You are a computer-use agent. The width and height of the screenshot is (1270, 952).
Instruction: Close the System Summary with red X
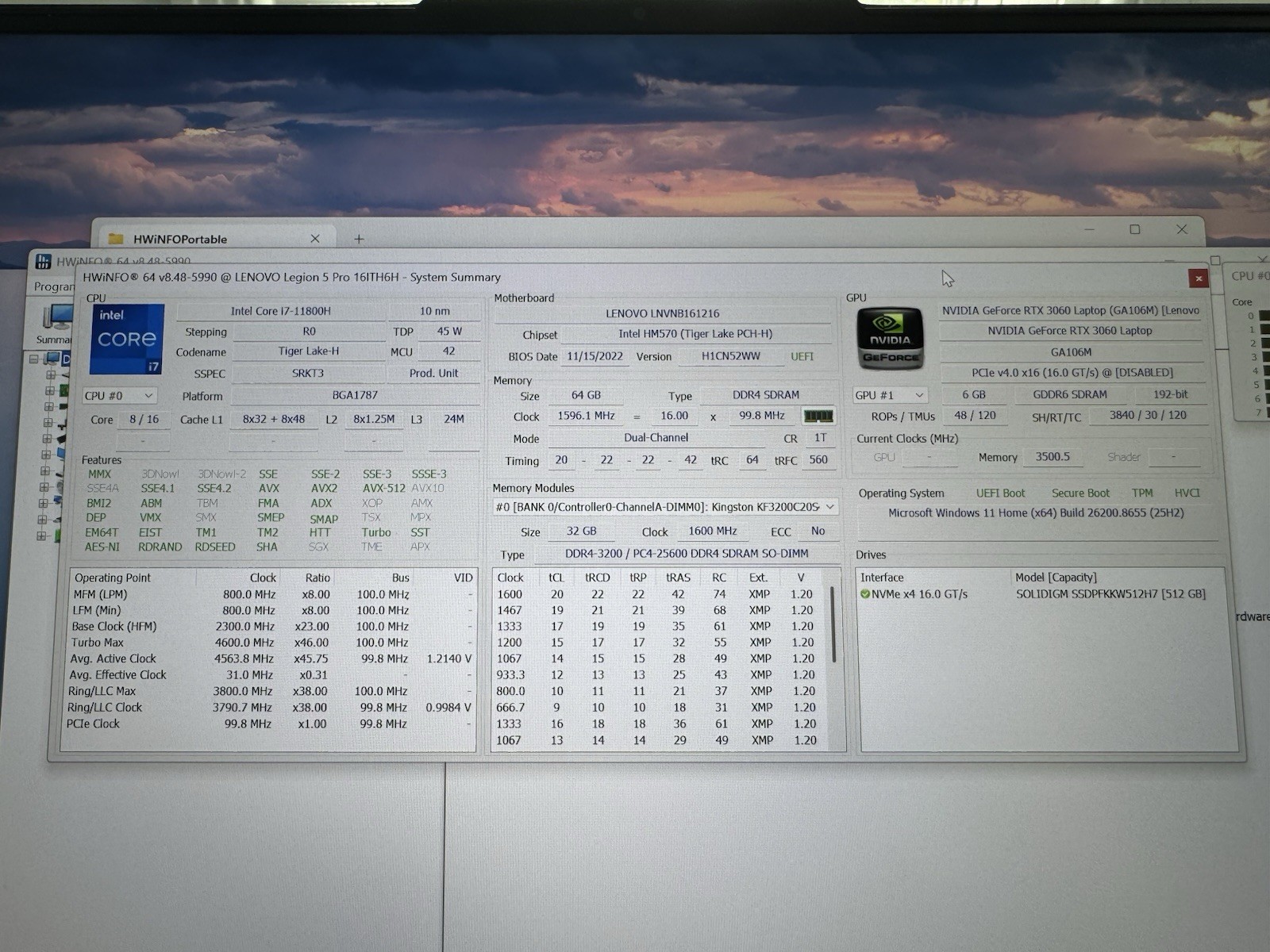(x=1199, y=278)
